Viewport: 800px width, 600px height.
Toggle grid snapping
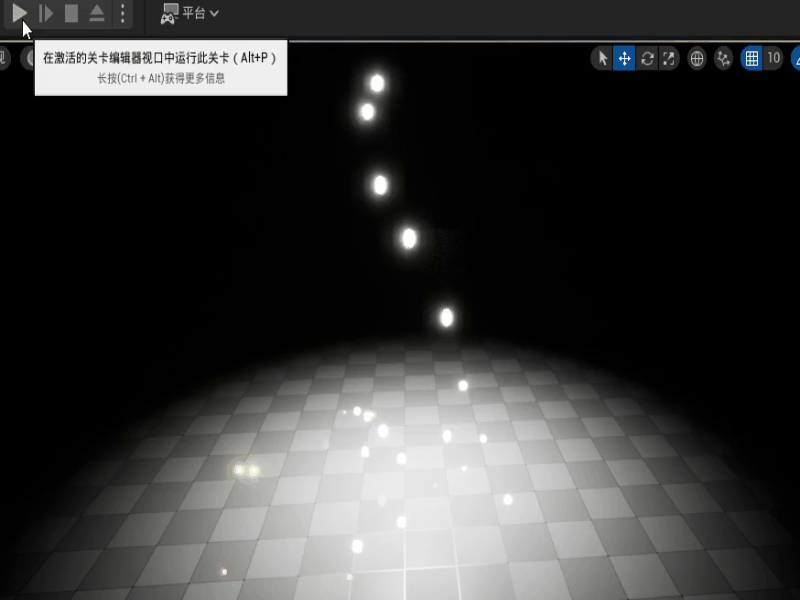[752, 59]
